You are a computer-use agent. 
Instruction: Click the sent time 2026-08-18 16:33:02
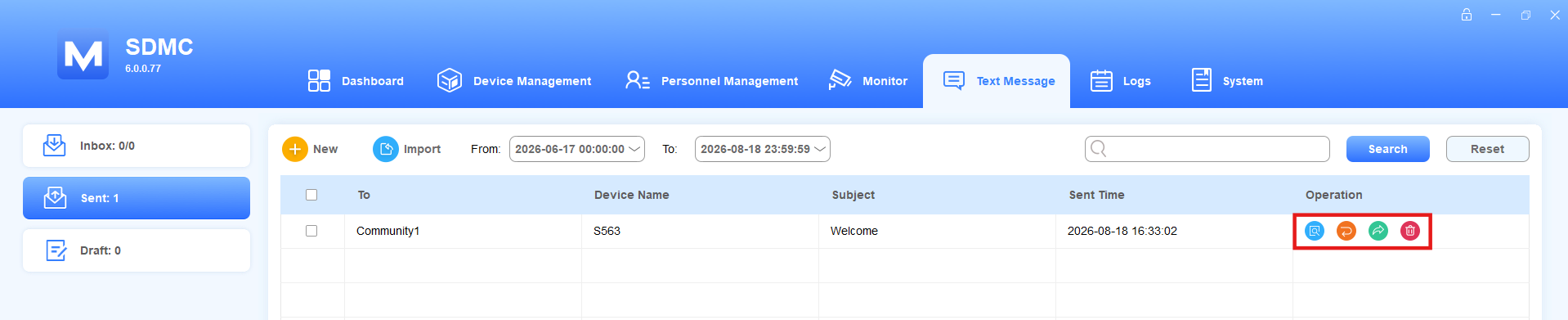click(x=1122, y=231)
